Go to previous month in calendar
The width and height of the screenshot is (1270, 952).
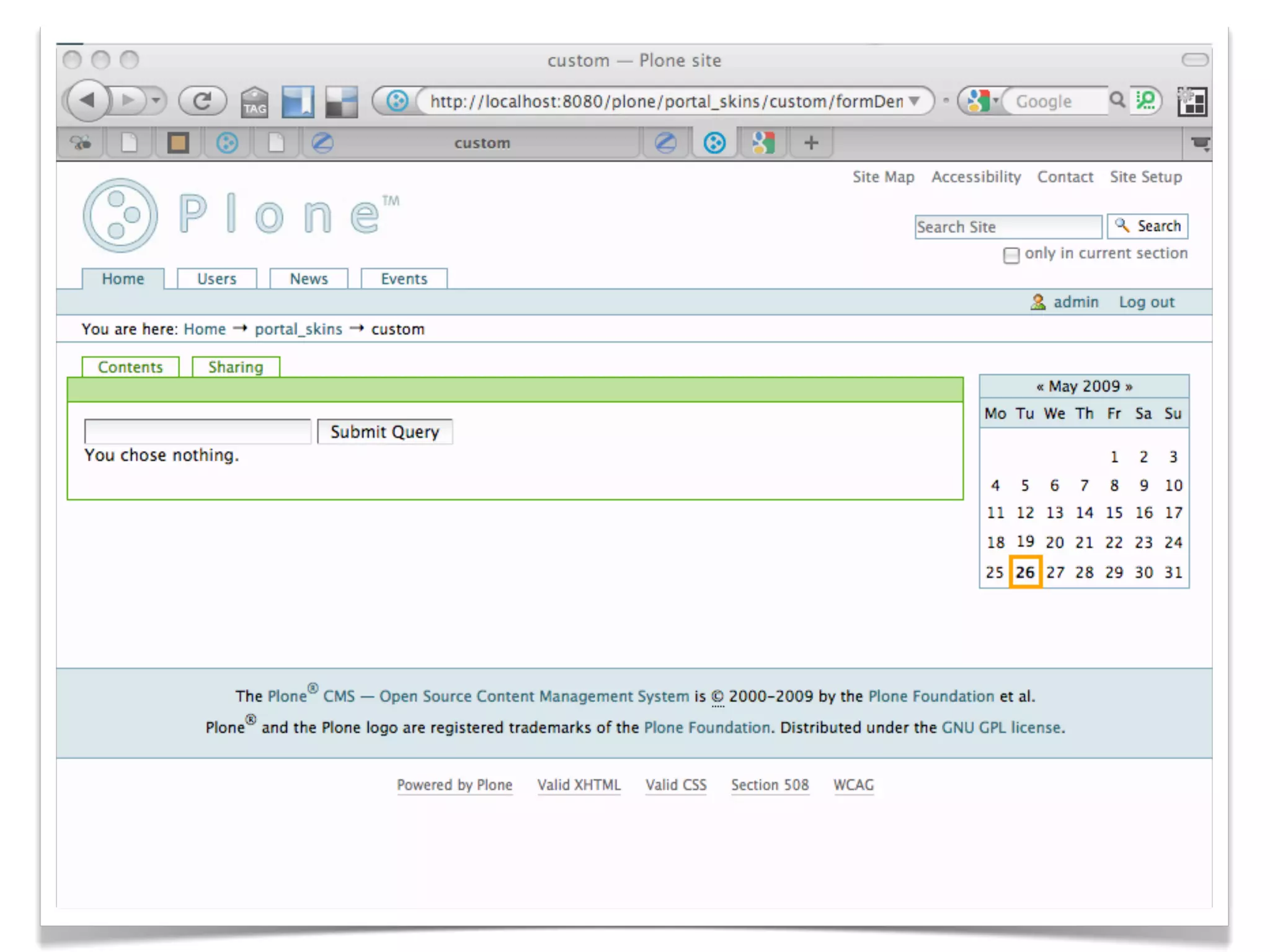1040,387
